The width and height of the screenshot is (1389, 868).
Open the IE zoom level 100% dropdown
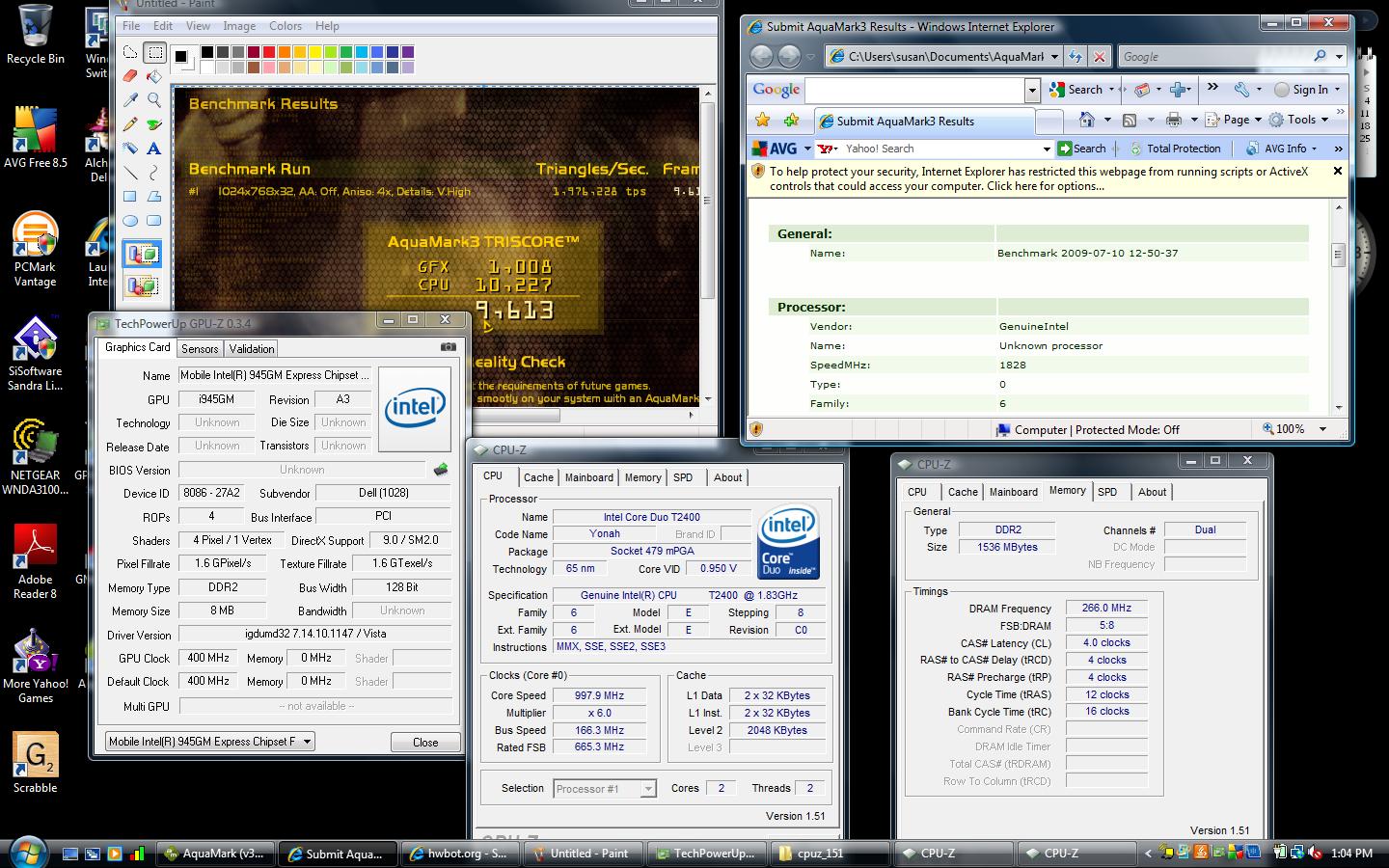click(x=1322, y=429)
